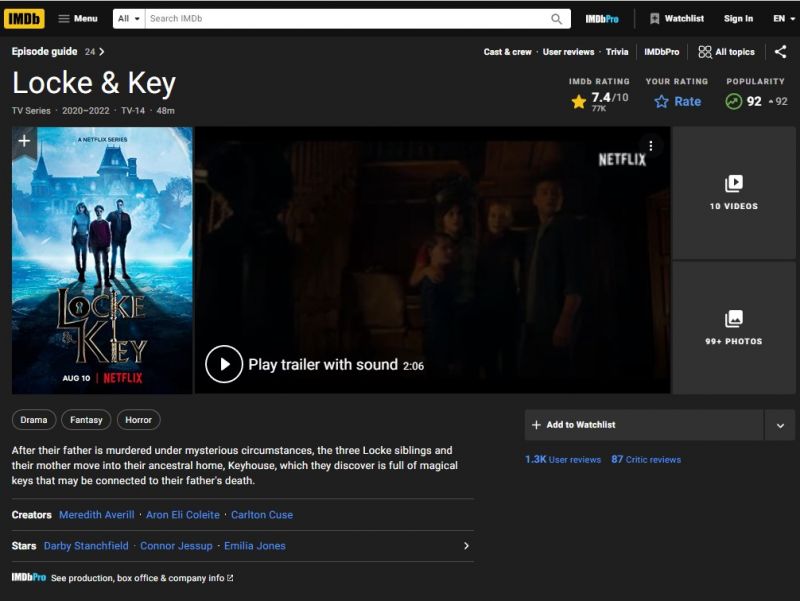Click the Stars label
Screen dimensions: 800x601
click(x=24, y=546)
